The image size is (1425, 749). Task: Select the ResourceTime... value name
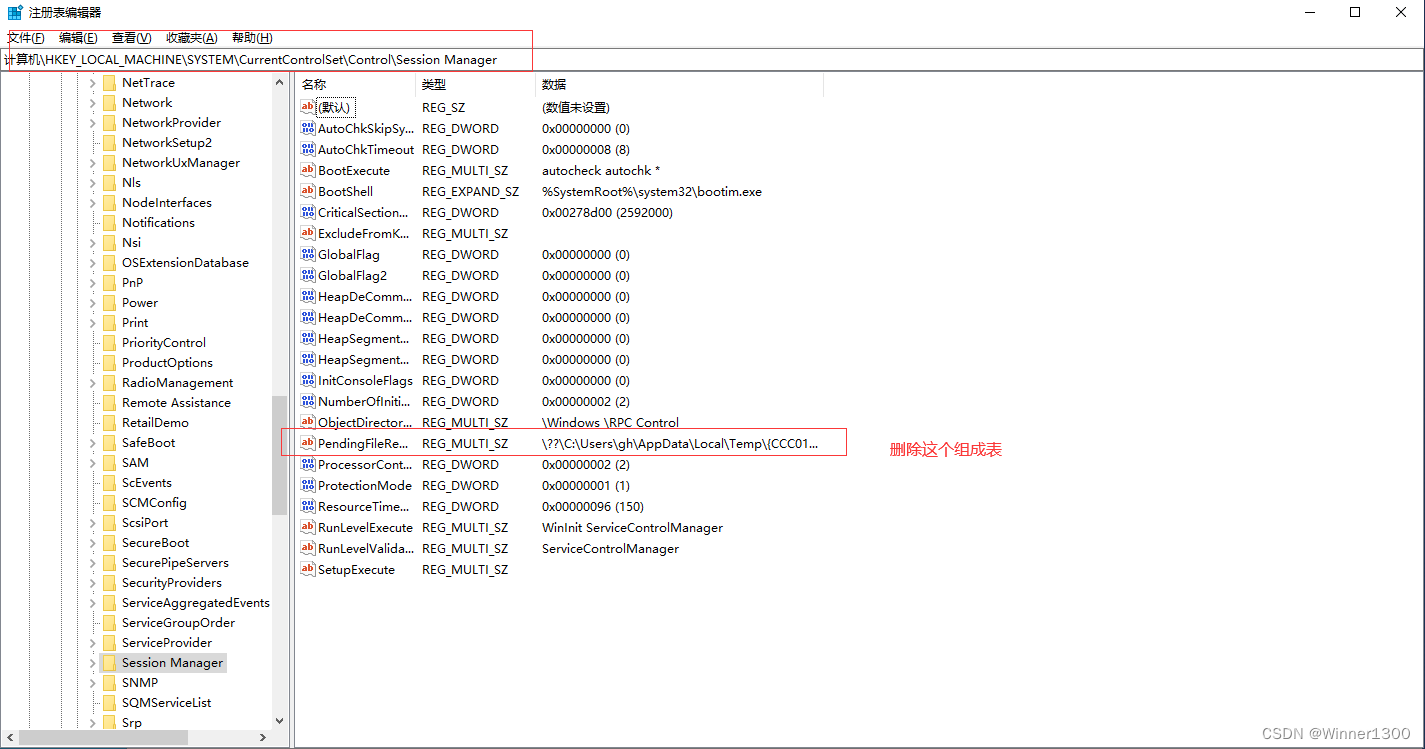coord(365,506)
